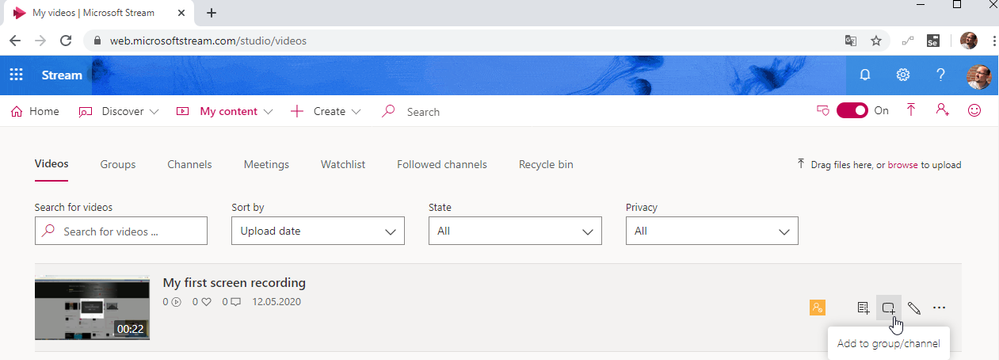This screenshot has width=999, height=360.
Task: Reload the page
Action: click(66, 41)
